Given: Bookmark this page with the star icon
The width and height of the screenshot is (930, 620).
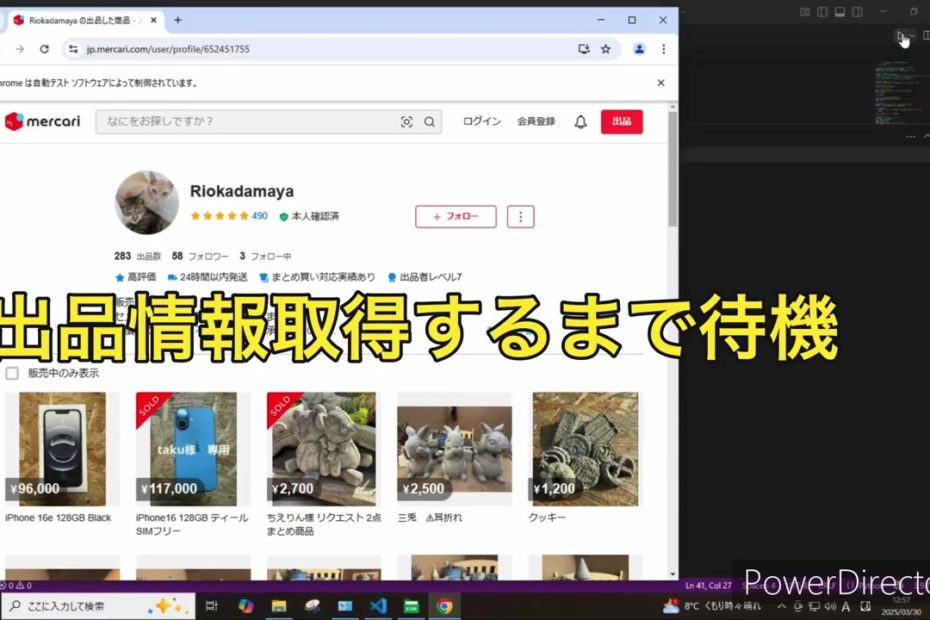Looking at the screenshot, I should click(606, 48).
